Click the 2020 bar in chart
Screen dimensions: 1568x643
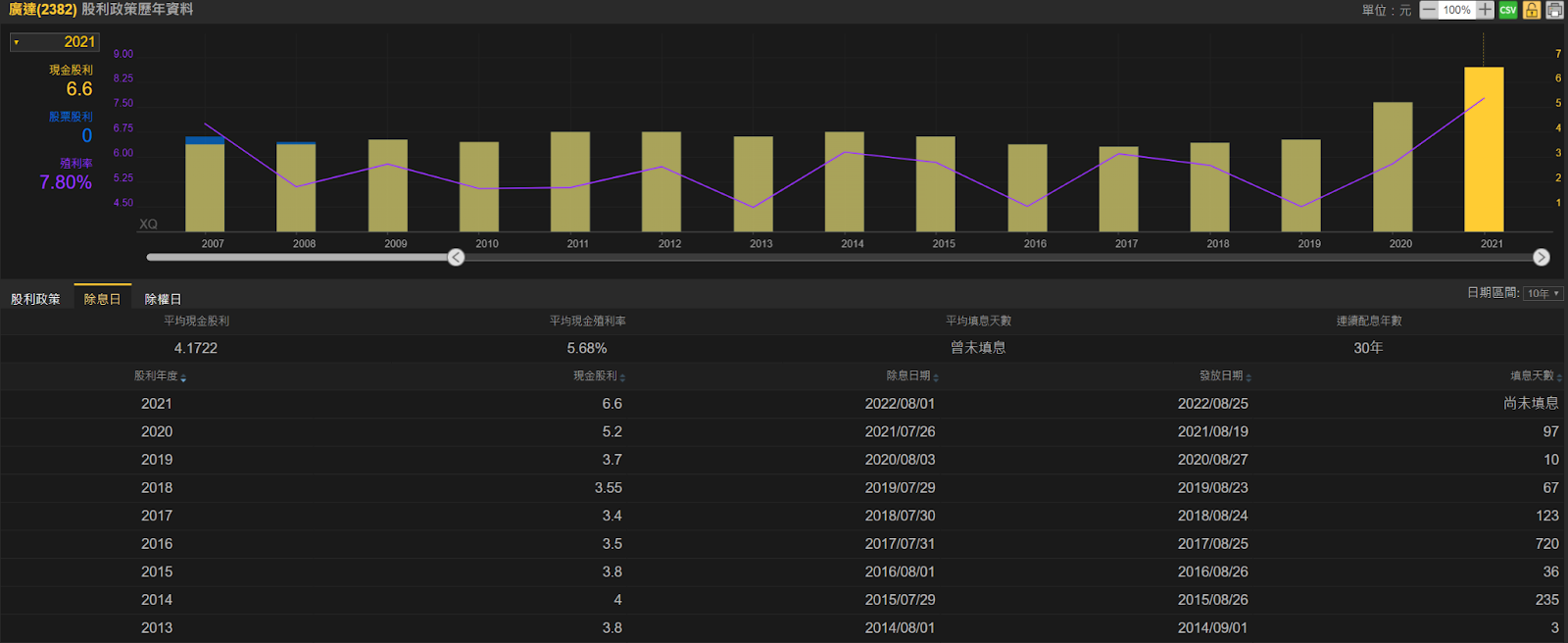pos(1393,167)
